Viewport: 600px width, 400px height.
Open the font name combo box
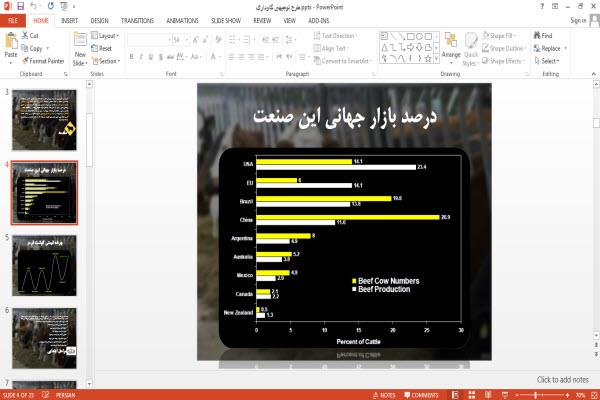click(150, 40)
